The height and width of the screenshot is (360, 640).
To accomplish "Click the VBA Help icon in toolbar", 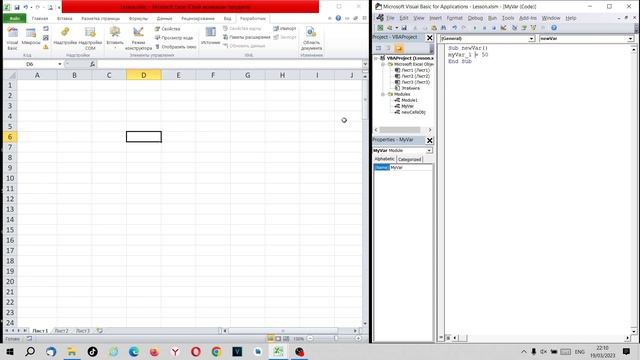I will click(554, 28).
